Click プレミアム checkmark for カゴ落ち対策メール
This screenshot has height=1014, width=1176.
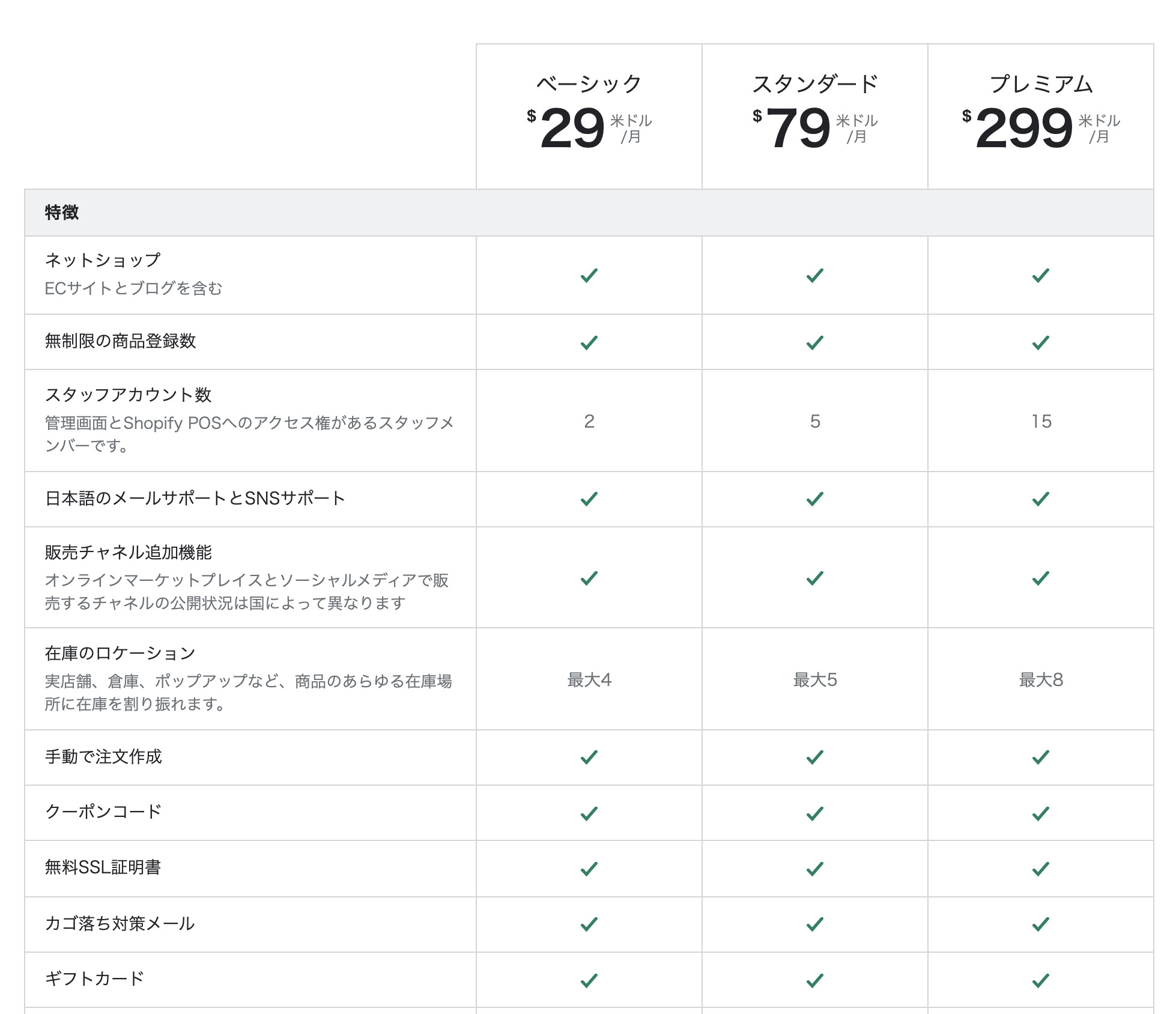(1040, 924)
